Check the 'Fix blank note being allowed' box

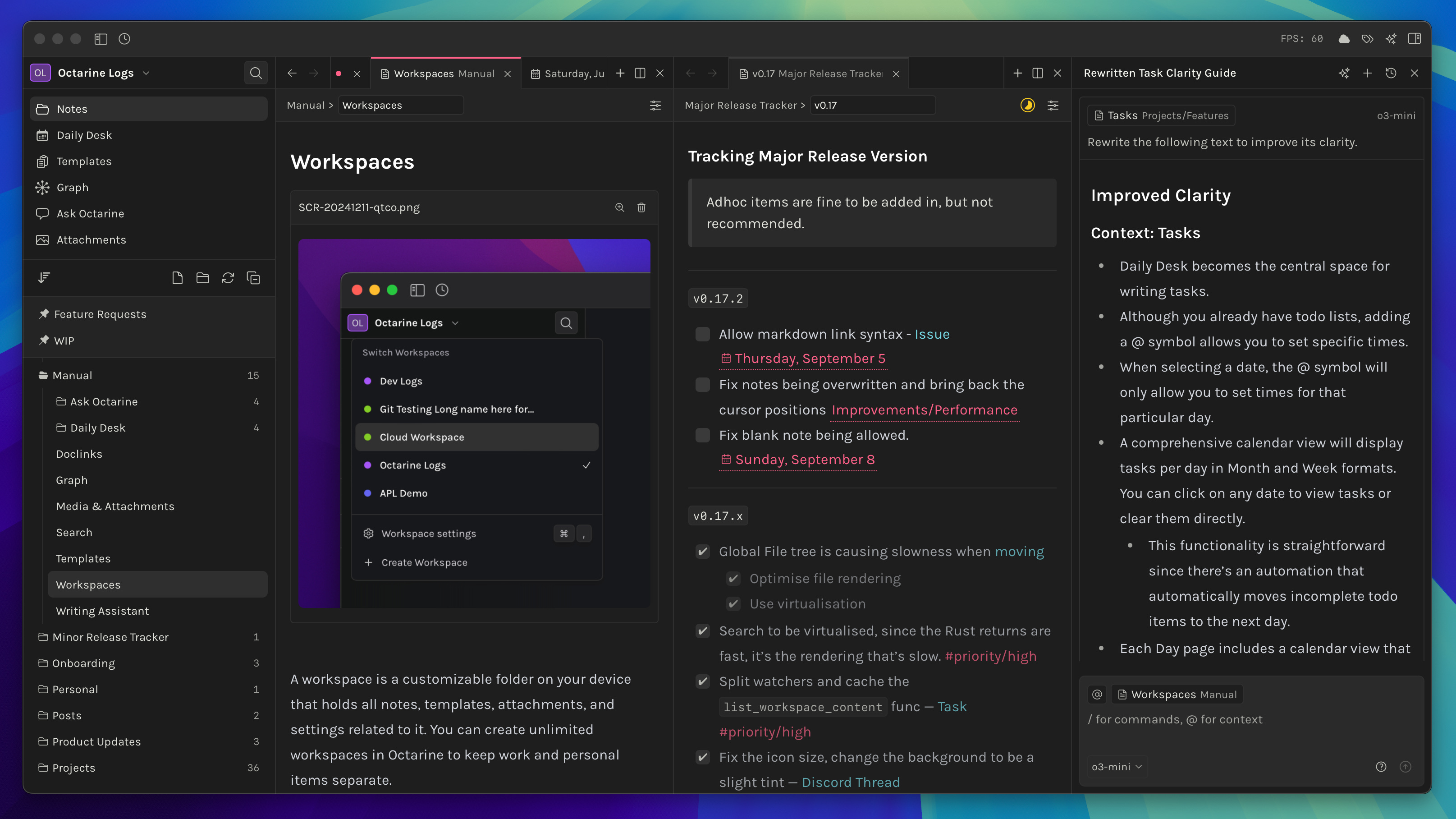pos(703,435)
